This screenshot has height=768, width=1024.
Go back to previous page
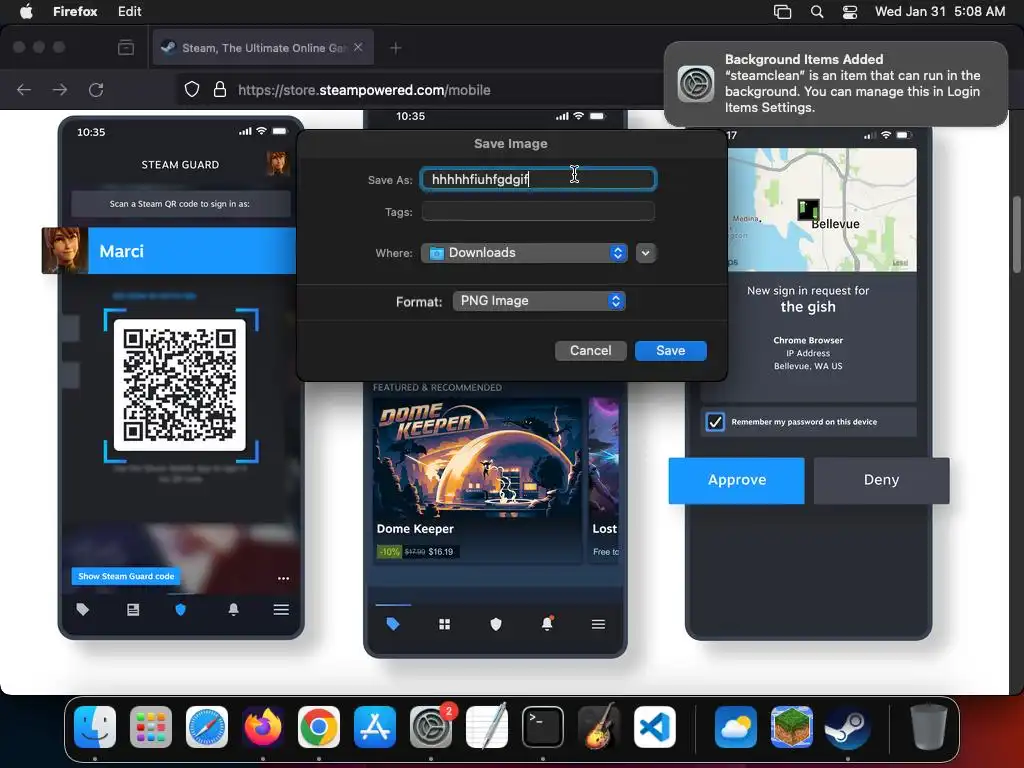click(24, 89)
